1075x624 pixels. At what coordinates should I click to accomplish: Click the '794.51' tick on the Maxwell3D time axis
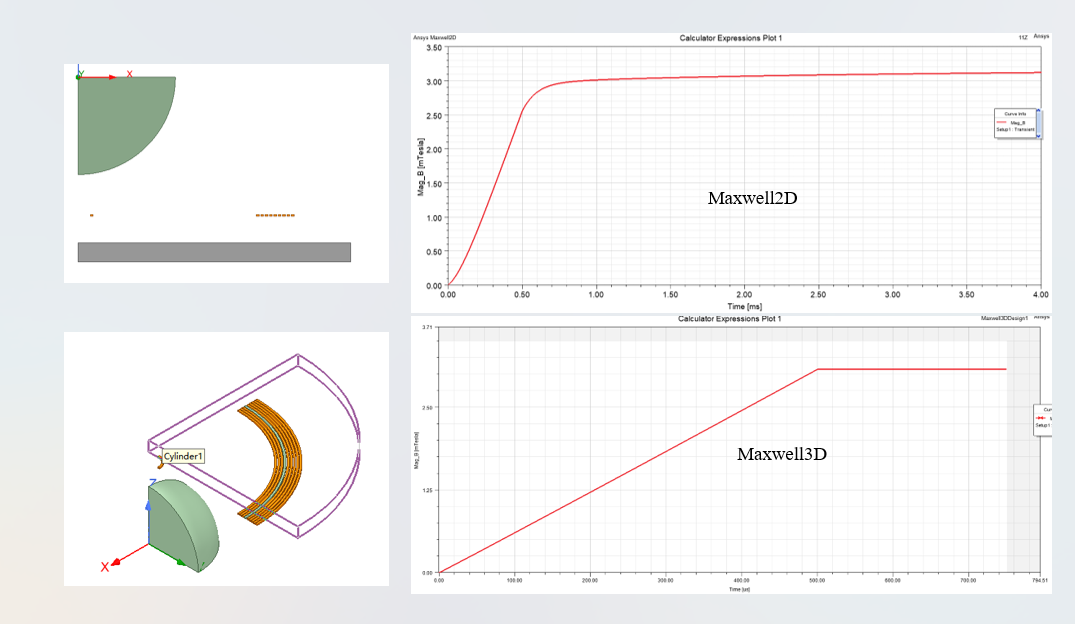(1040, 580)
